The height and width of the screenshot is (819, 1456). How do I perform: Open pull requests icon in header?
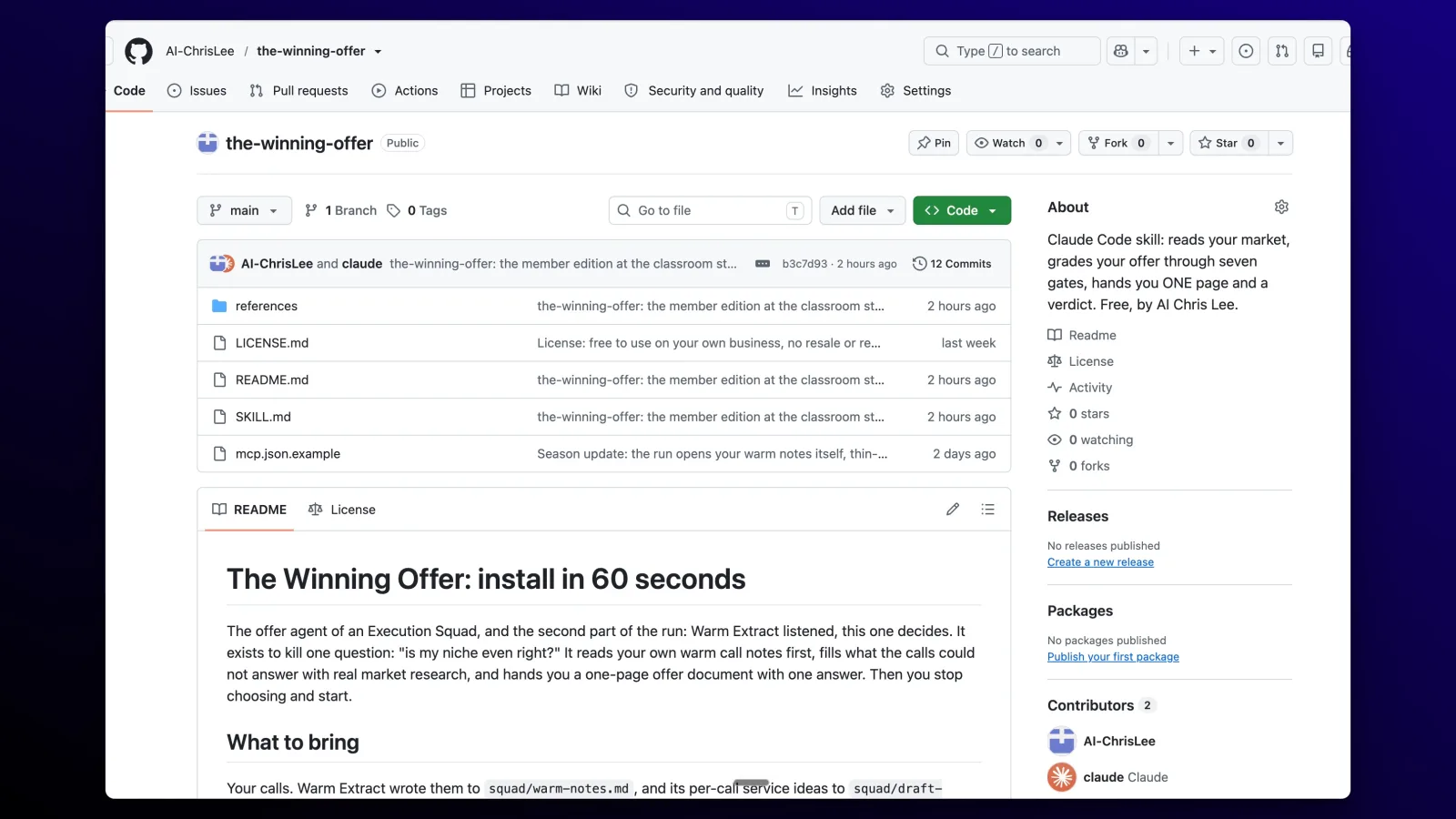click(x=1282, y=51)
